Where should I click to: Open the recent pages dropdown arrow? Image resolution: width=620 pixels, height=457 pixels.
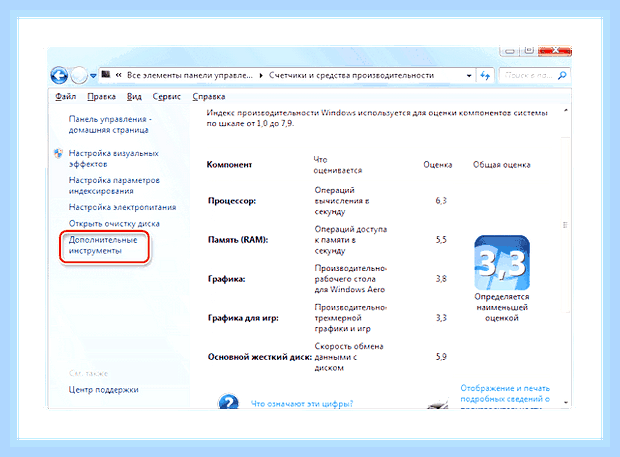click(x=93, y=75)
